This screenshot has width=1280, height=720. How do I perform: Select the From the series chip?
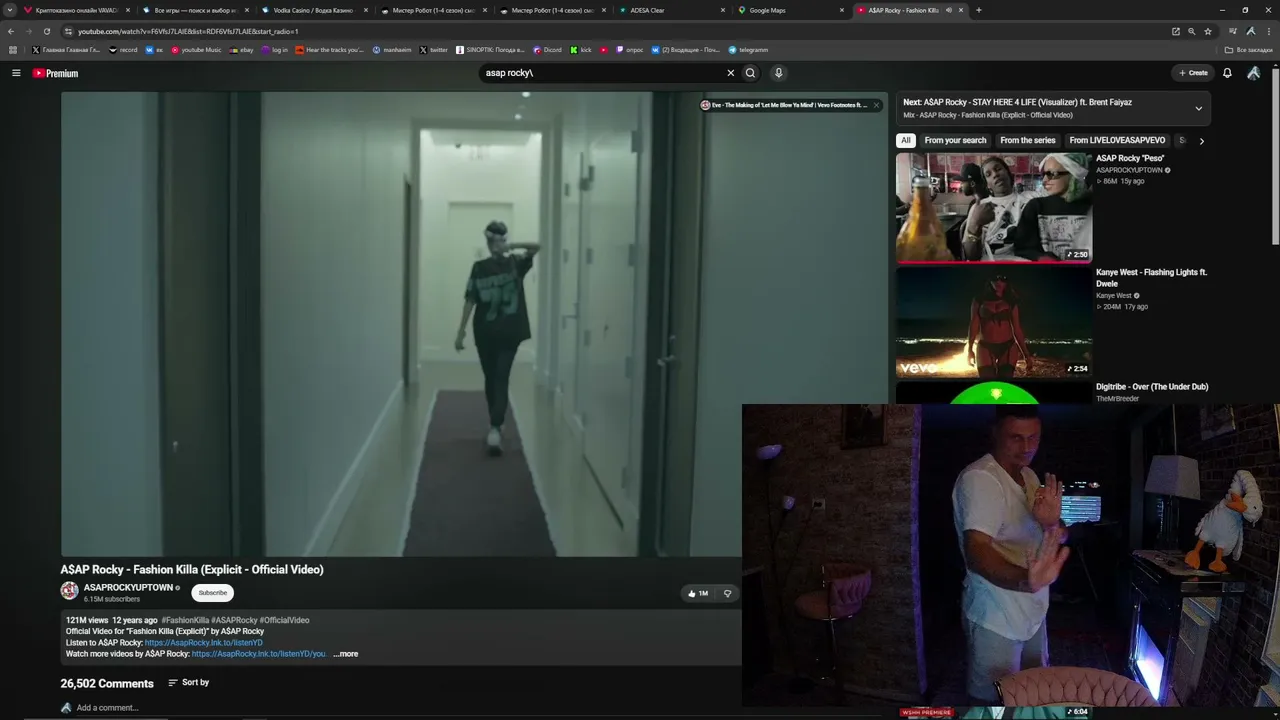tap(1028, 141)
